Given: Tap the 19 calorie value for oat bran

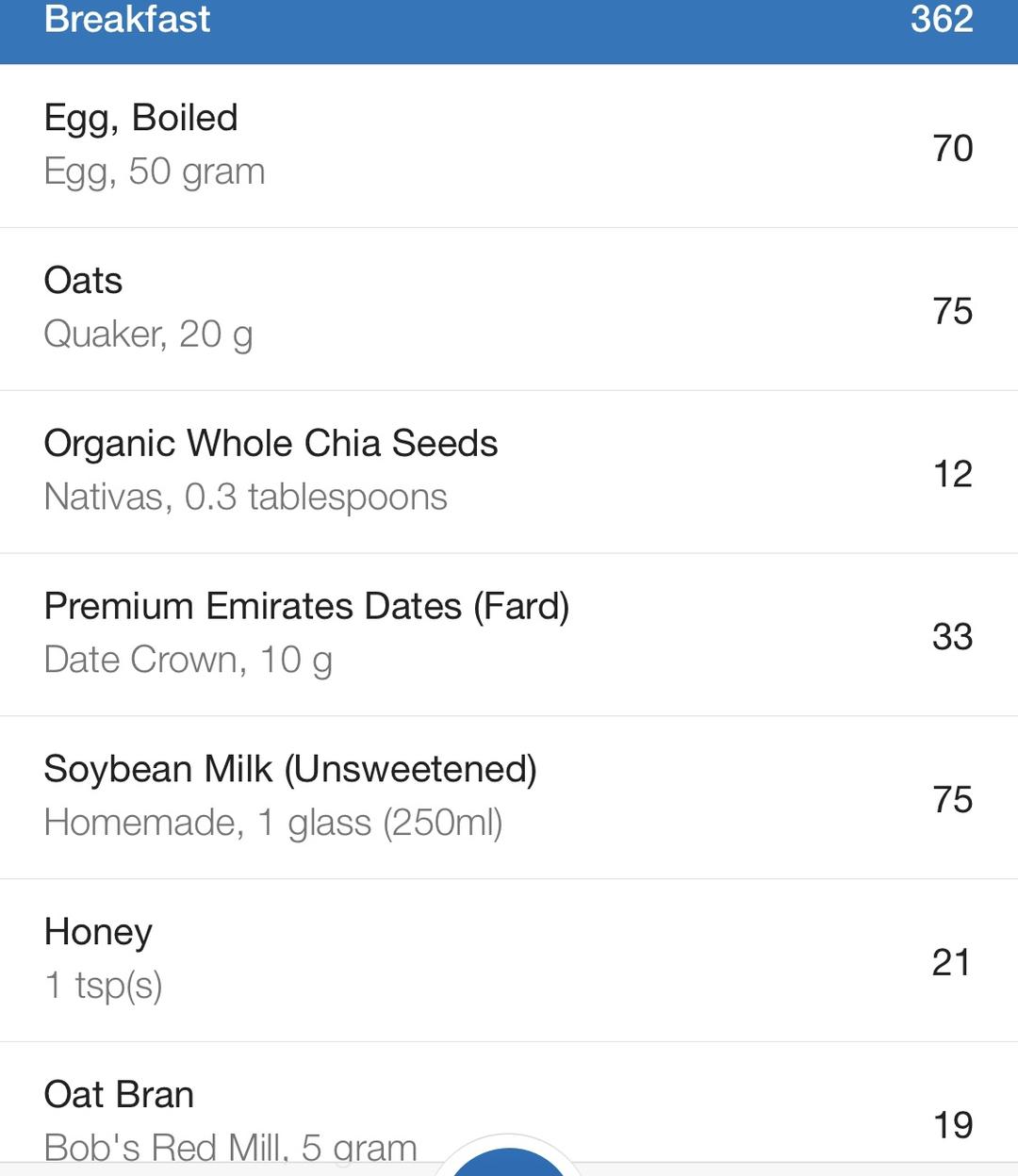Looking at the screenshot, I should [952, 1125].
